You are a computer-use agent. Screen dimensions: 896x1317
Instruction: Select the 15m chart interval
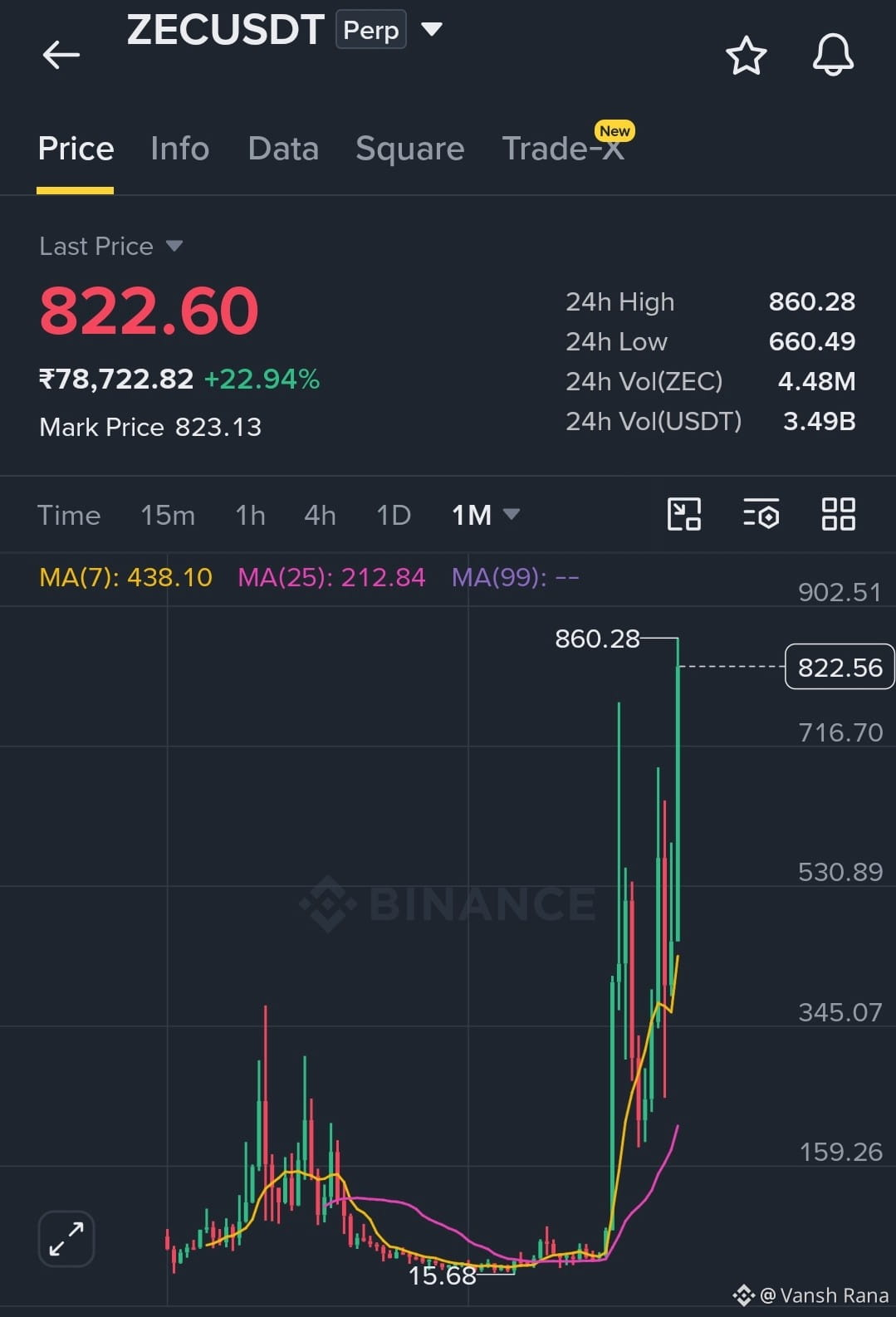tap(168, 515)
